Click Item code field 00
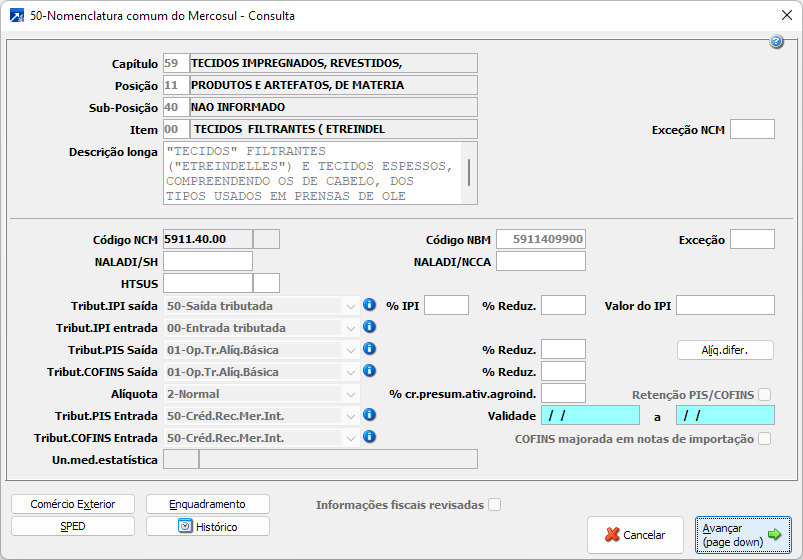Viewport: 803px width, 560px height. click(x=176, y=129)
